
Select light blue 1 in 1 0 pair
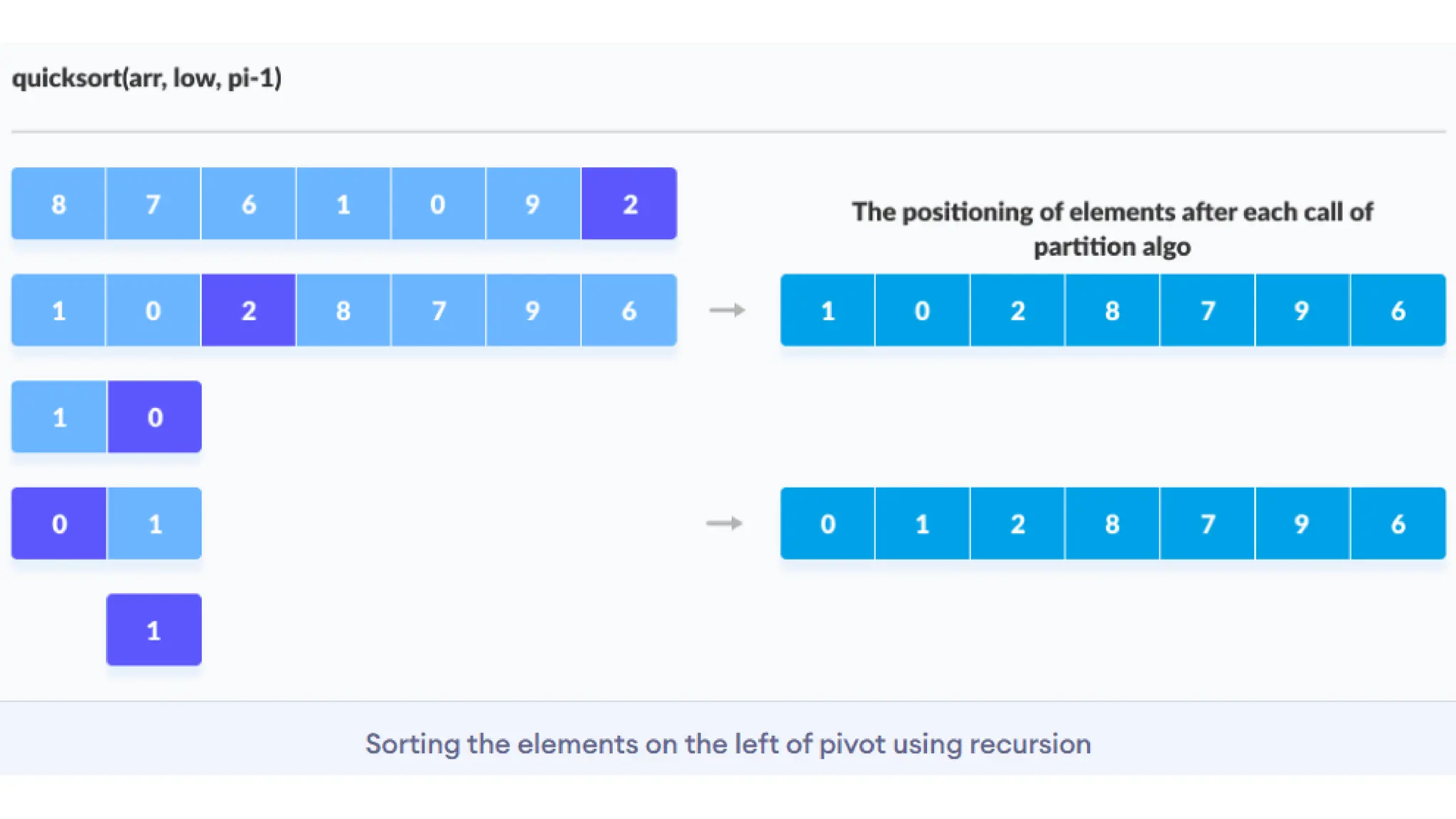click(x=59, y=417)
